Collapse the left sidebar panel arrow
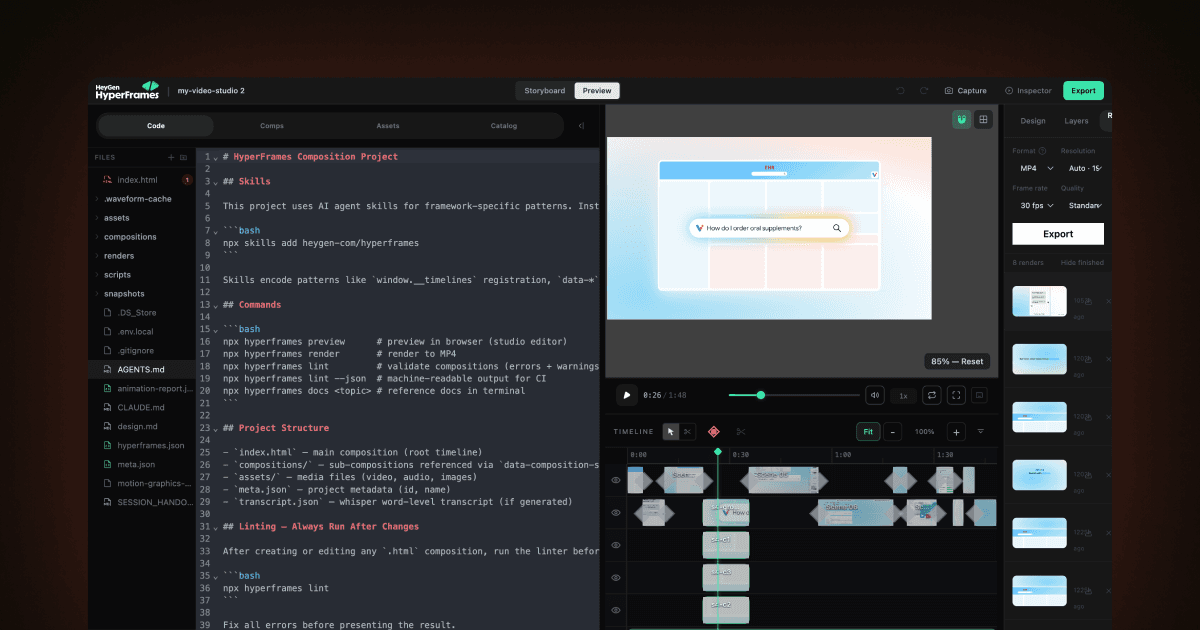This screenshot has height=630, width=1200. click(x=582, y=126)
